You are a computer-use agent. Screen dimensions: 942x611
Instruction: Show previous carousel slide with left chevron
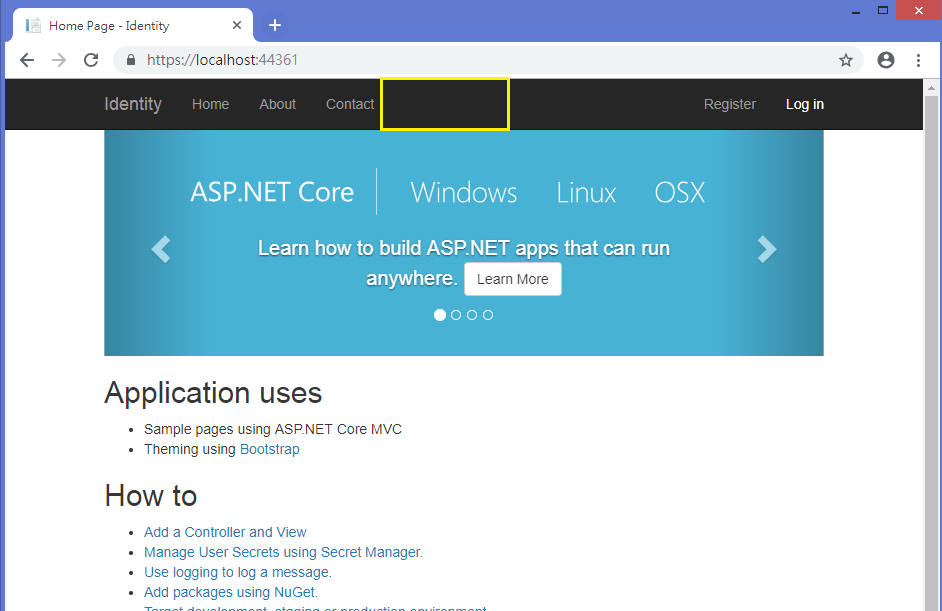pyautogui.click(x=161, y=249)
